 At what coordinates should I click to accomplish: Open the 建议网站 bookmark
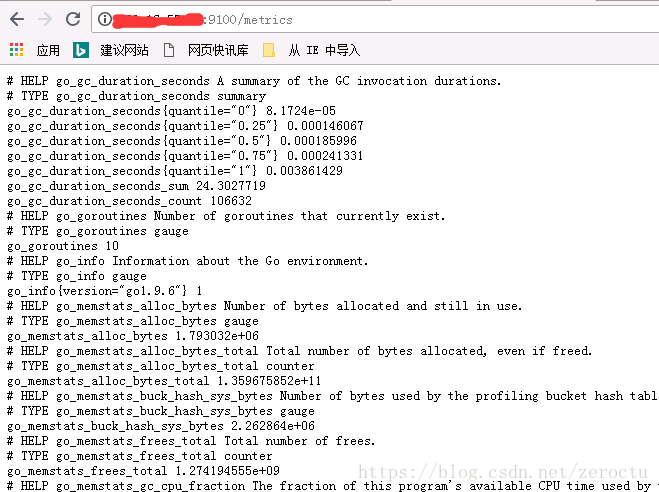coord(124,50)
